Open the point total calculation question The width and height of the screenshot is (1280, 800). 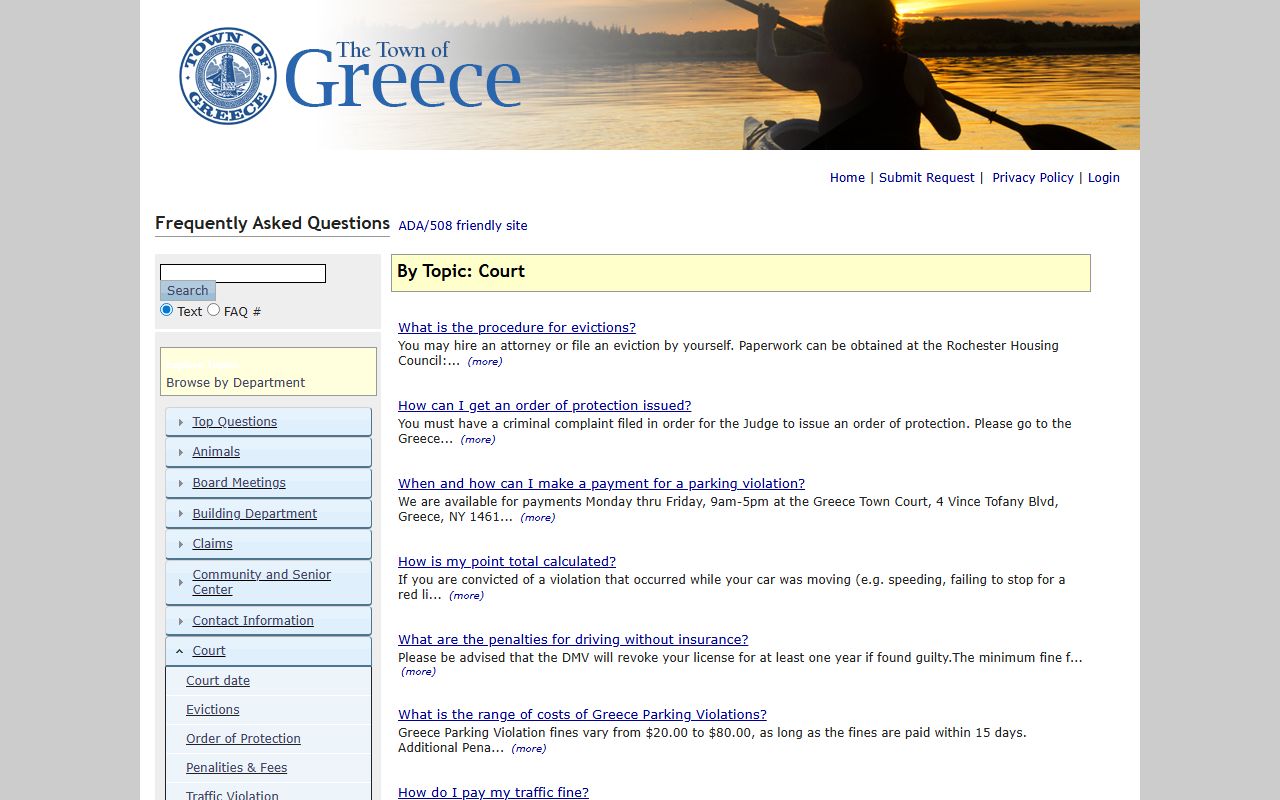coord(507,562)
